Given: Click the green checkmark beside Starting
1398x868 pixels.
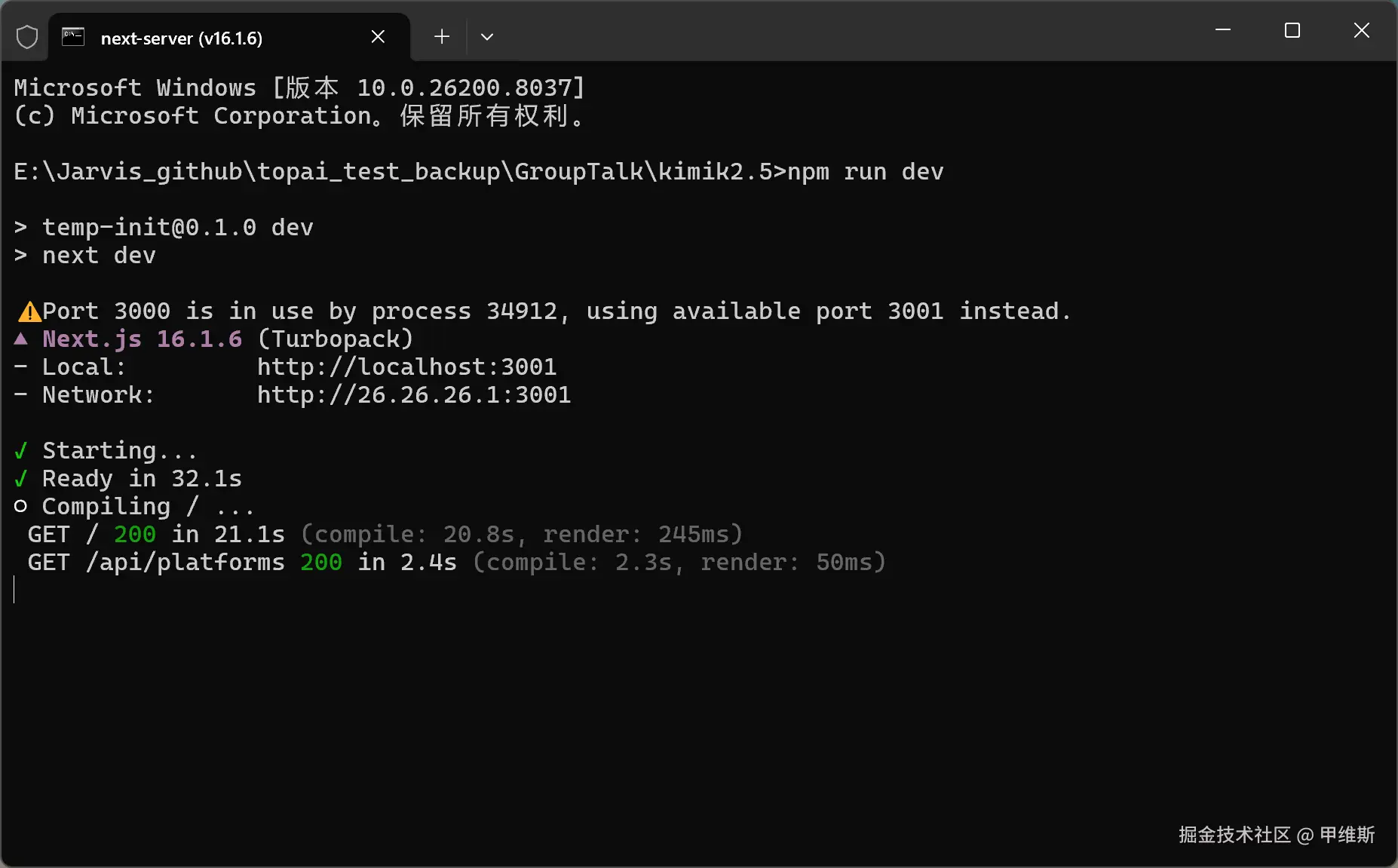Looking at the screenshot, I should [x=21, y=451].
